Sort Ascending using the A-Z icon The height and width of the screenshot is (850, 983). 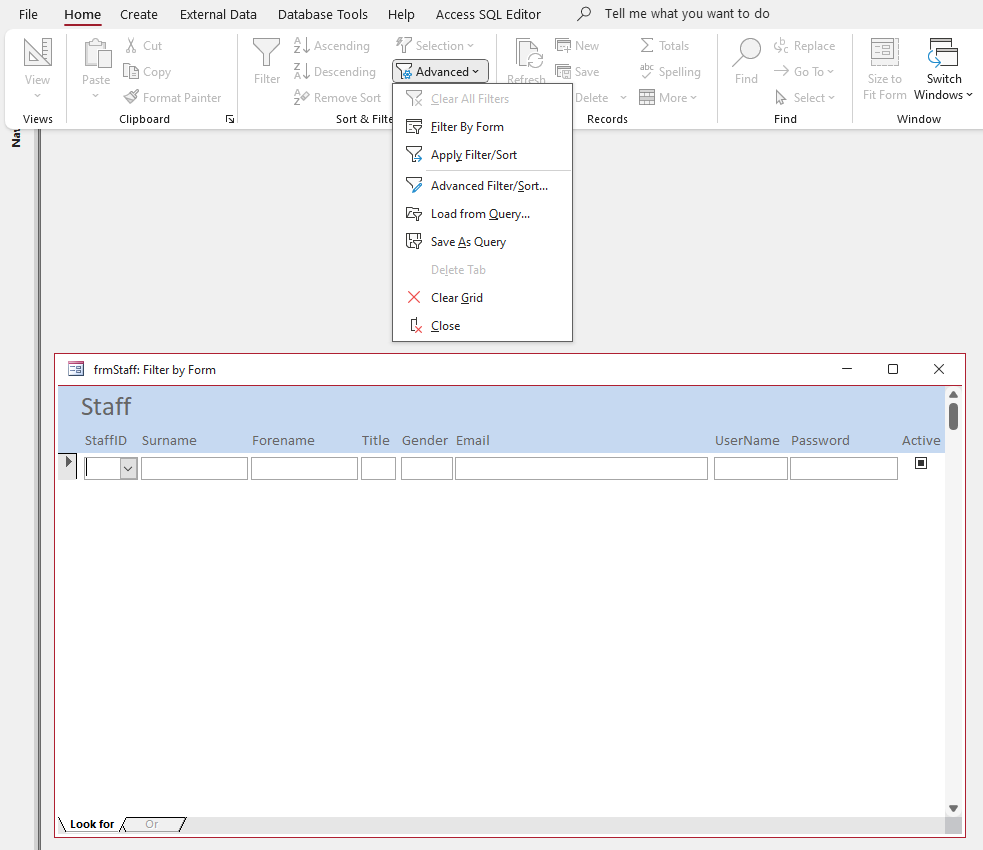pos(302,45)
